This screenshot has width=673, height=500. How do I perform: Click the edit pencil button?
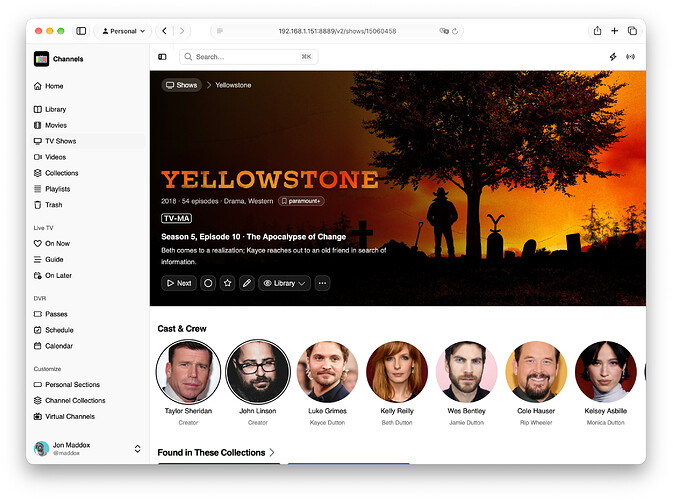click(247, 283)
